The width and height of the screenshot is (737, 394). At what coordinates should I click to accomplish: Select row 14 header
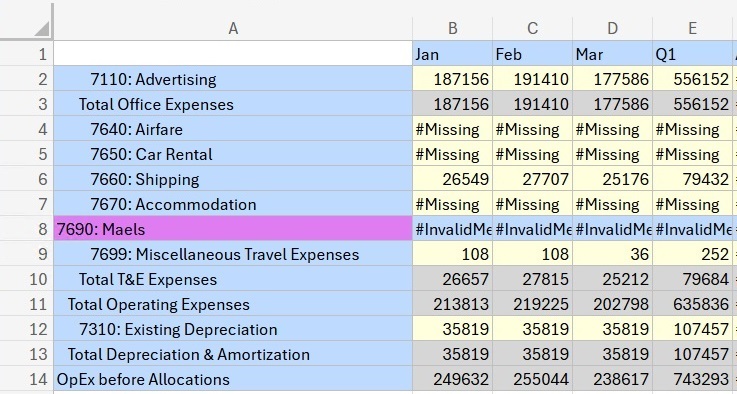27,379
